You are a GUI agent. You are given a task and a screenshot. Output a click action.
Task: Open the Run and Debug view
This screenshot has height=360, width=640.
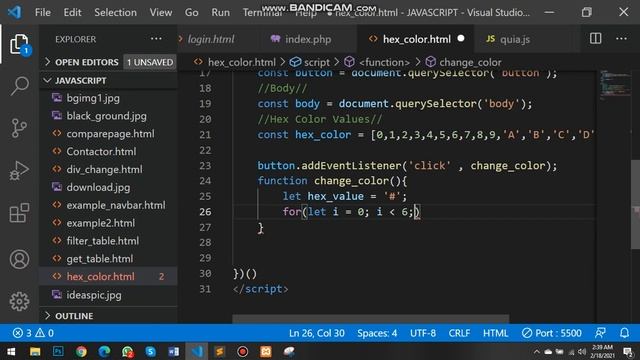click(19, 171)
